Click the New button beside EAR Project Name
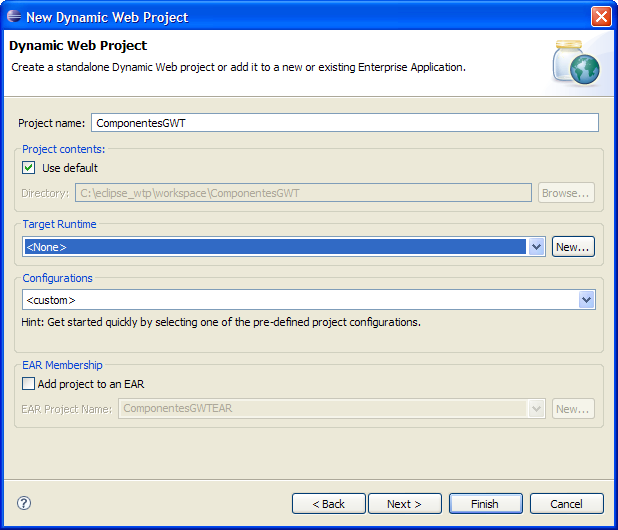 573,409
